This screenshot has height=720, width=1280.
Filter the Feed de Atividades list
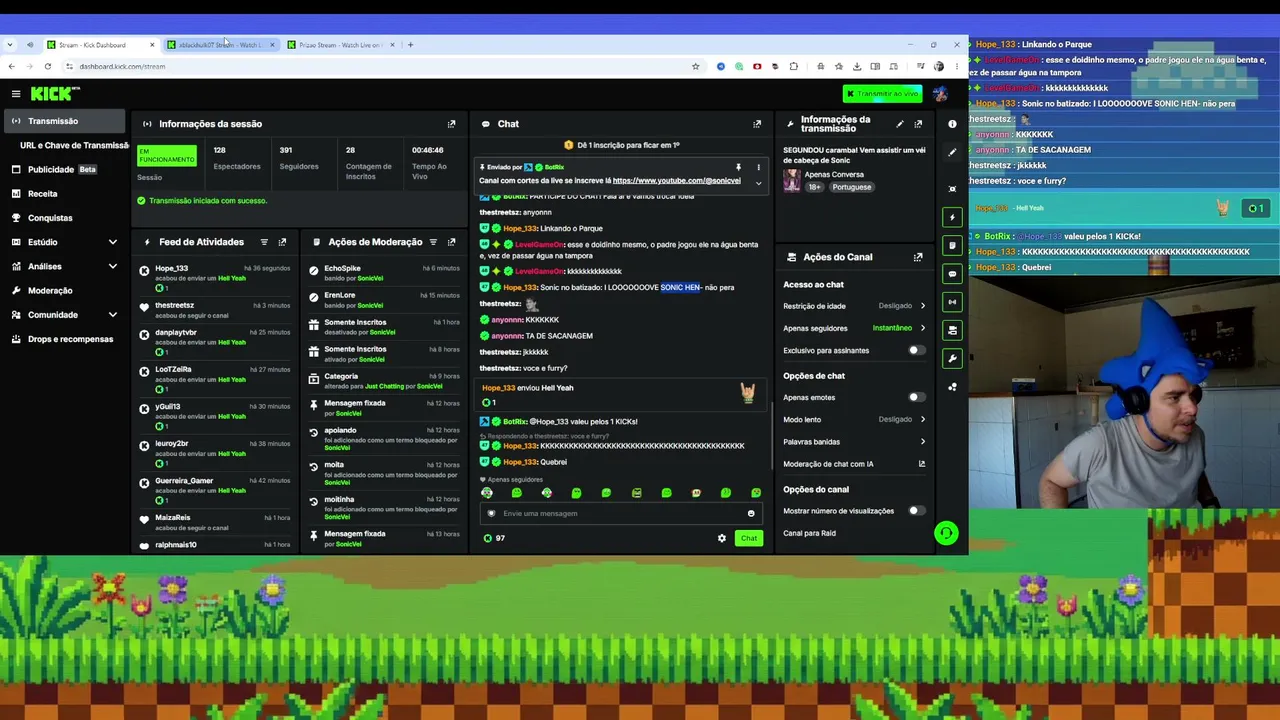click(x=264, y=242)
